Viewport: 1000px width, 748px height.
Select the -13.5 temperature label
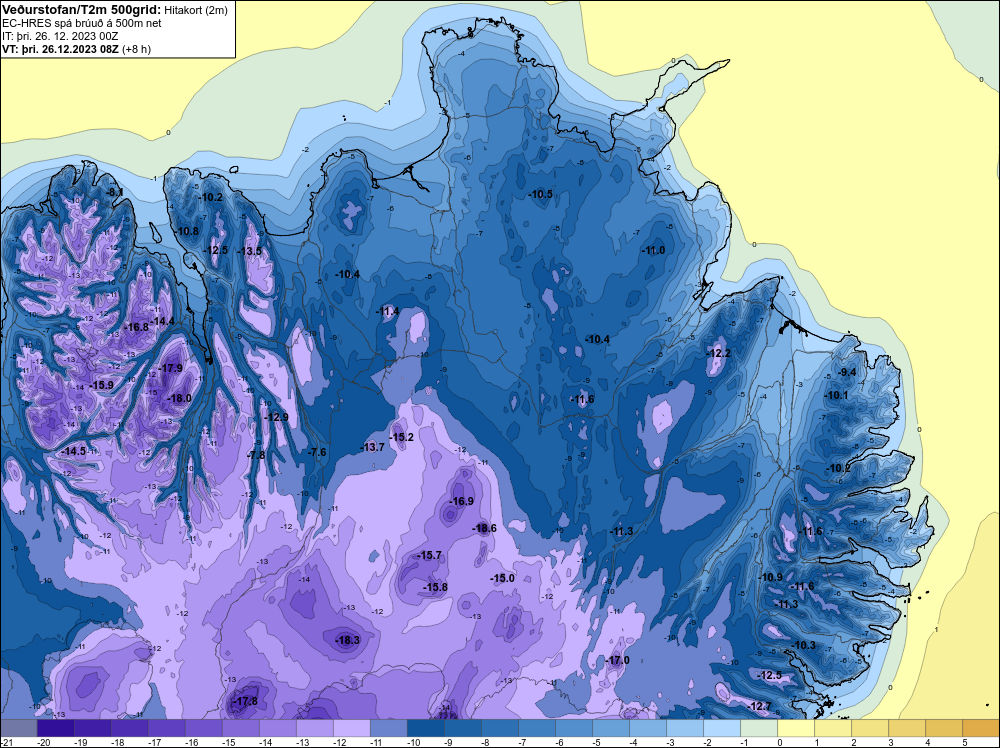click(250, 251)
